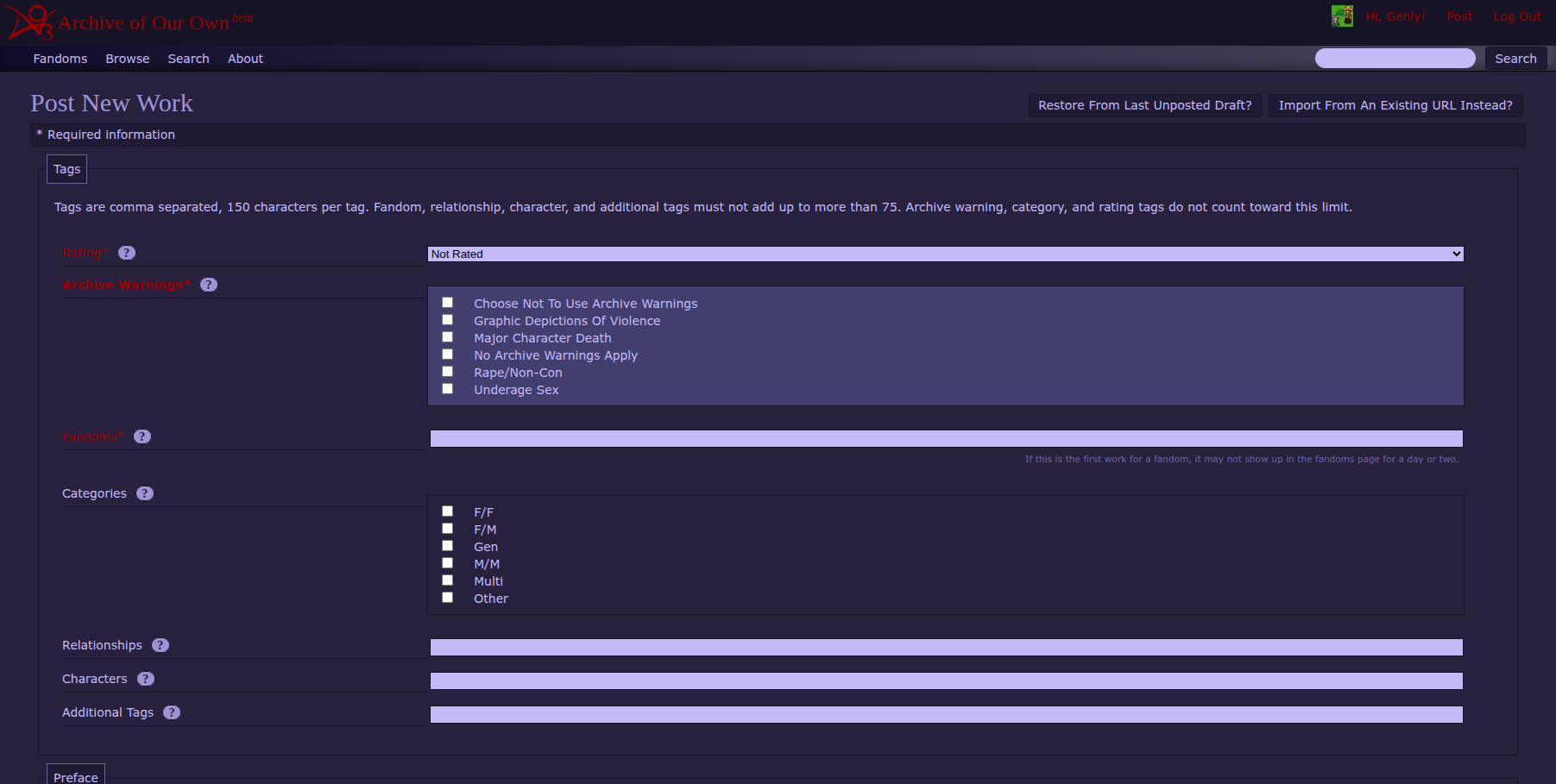The width and height of the screenshot is (1556, 784).
Task: Click the Fandoms help question mark icon
Action: point(142,436)
